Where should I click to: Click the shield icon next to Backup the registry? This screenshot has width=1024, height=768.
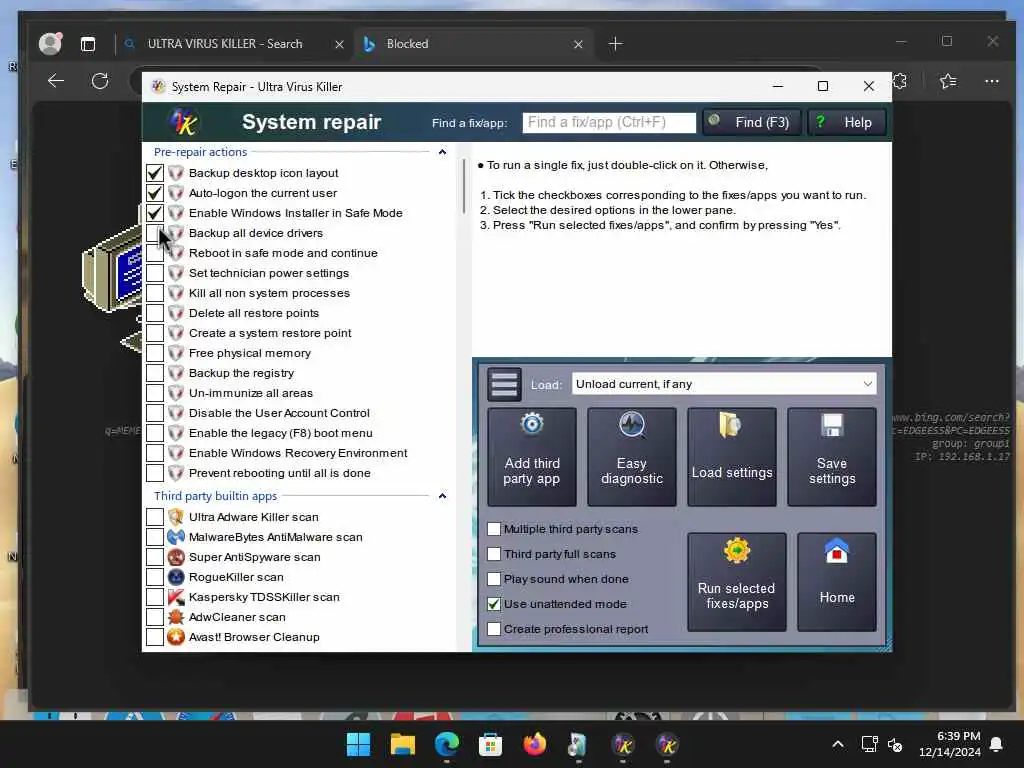[176, 373]
